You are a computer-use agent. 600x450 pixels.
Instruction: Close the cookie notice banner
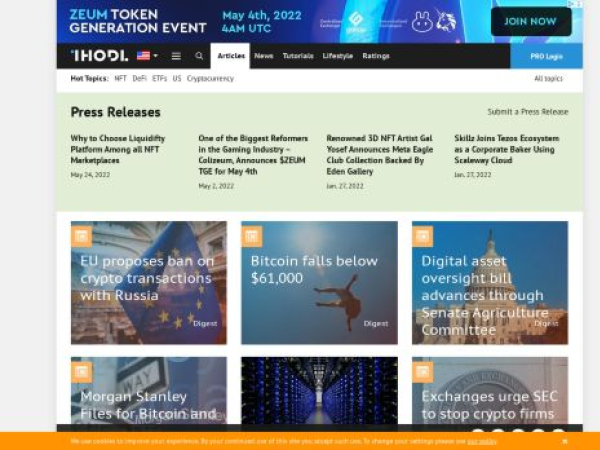565,441
